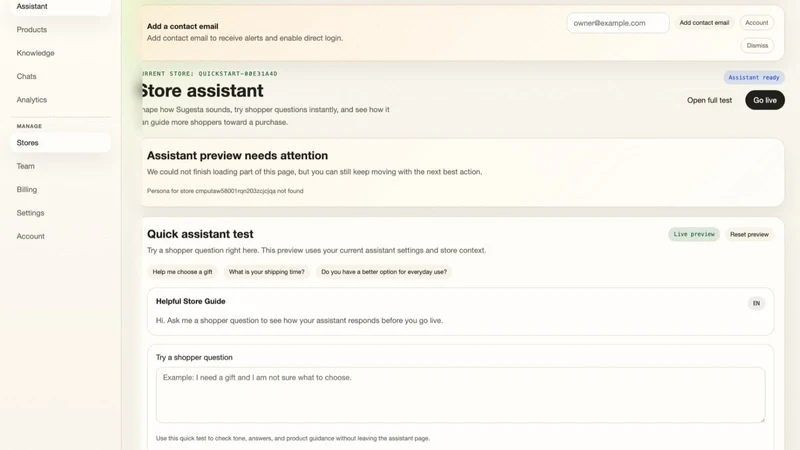Screen dimensions: 800x450
Task: Open Settings in the sidebar
Action: click(60, 213)
